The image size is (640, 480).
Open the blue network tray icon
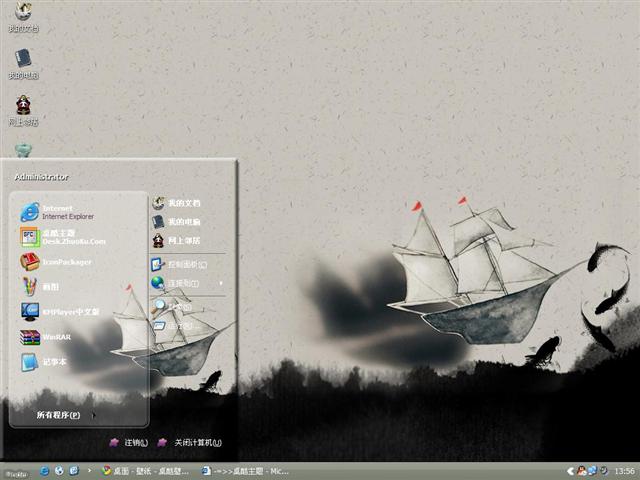tap(593, 471)
